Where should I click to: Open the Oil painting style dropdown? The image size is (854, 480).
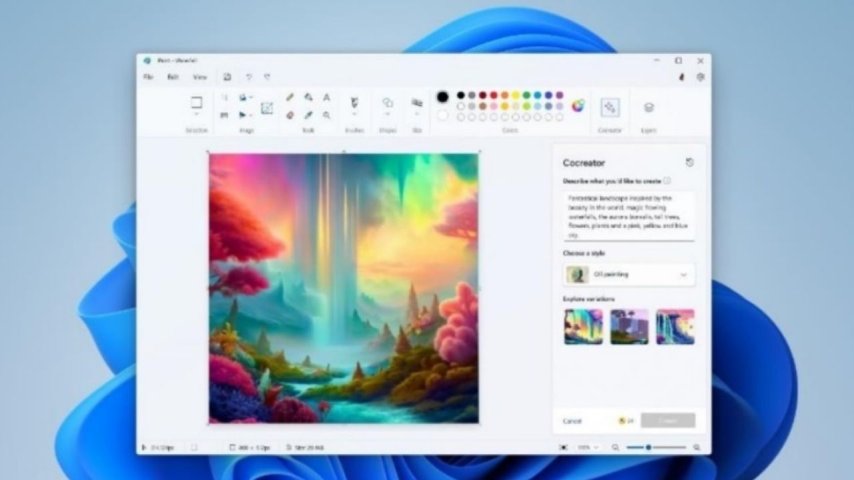pos(629,275)
